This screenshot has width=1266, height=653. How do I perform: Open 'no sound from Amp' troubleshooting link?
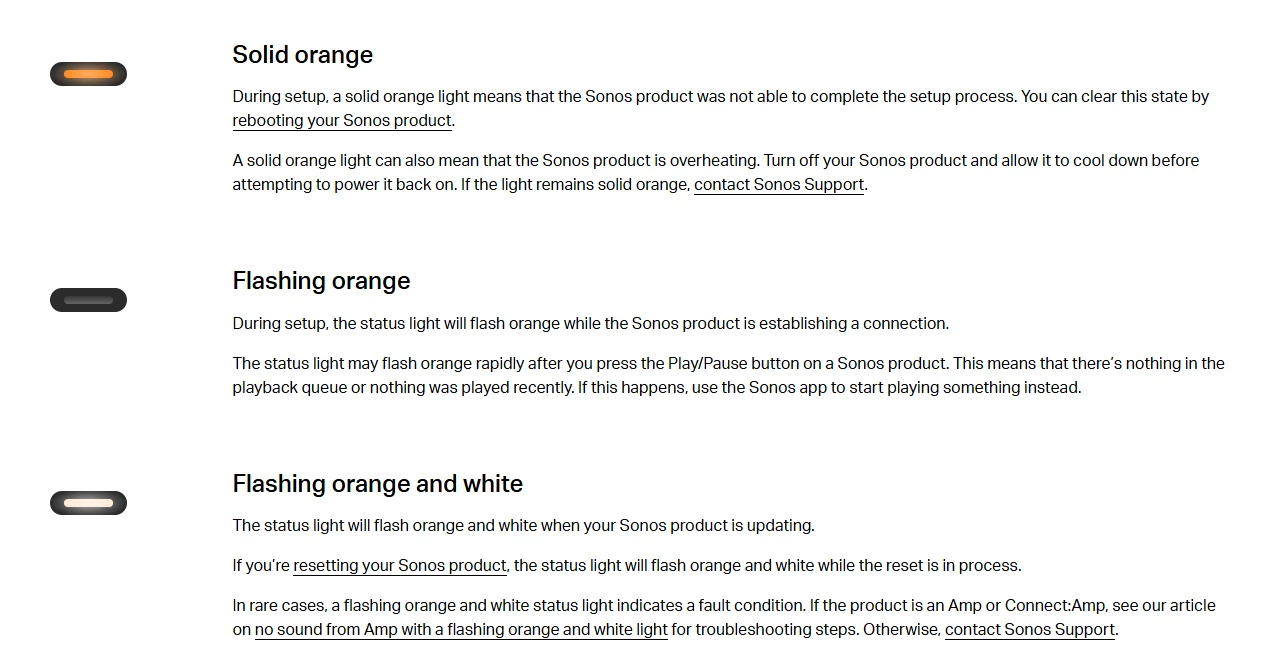tap(461, 630)
